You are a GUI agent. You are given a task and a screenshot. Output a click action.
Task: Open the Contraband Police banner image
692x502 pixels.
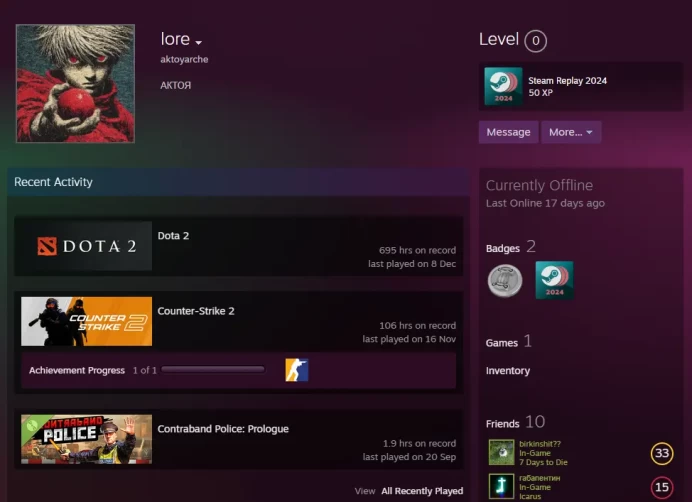click(86, 439)
